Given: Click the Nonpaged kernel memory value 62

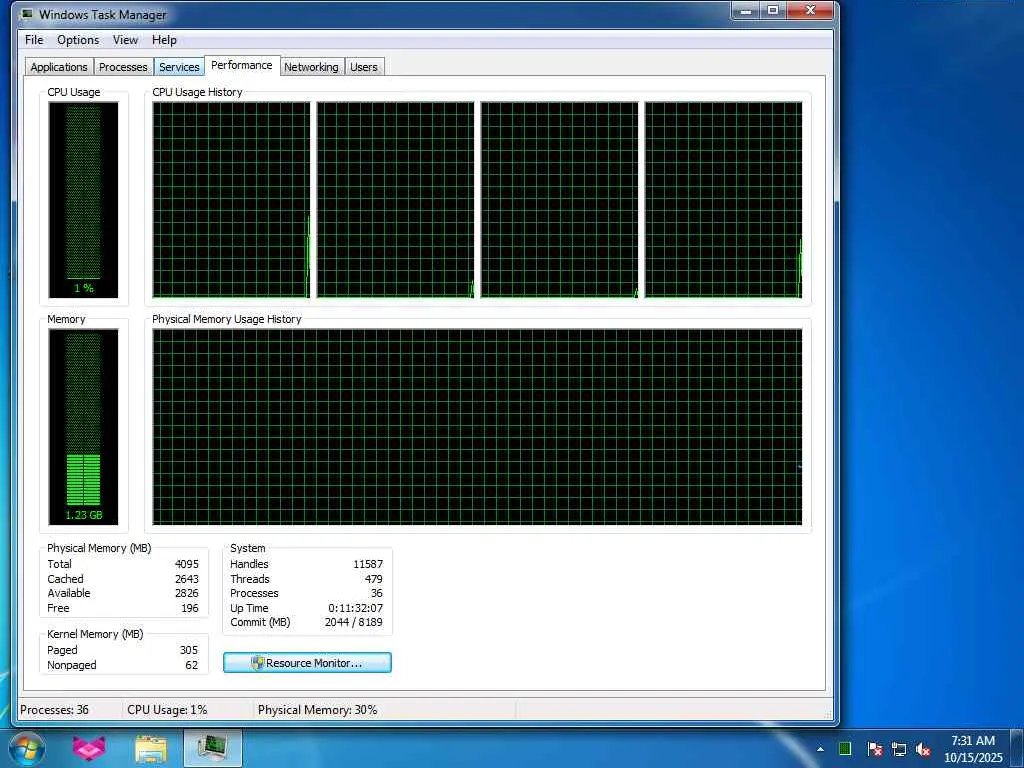Looking at the screenshot, I should click(x=191, y=665).
